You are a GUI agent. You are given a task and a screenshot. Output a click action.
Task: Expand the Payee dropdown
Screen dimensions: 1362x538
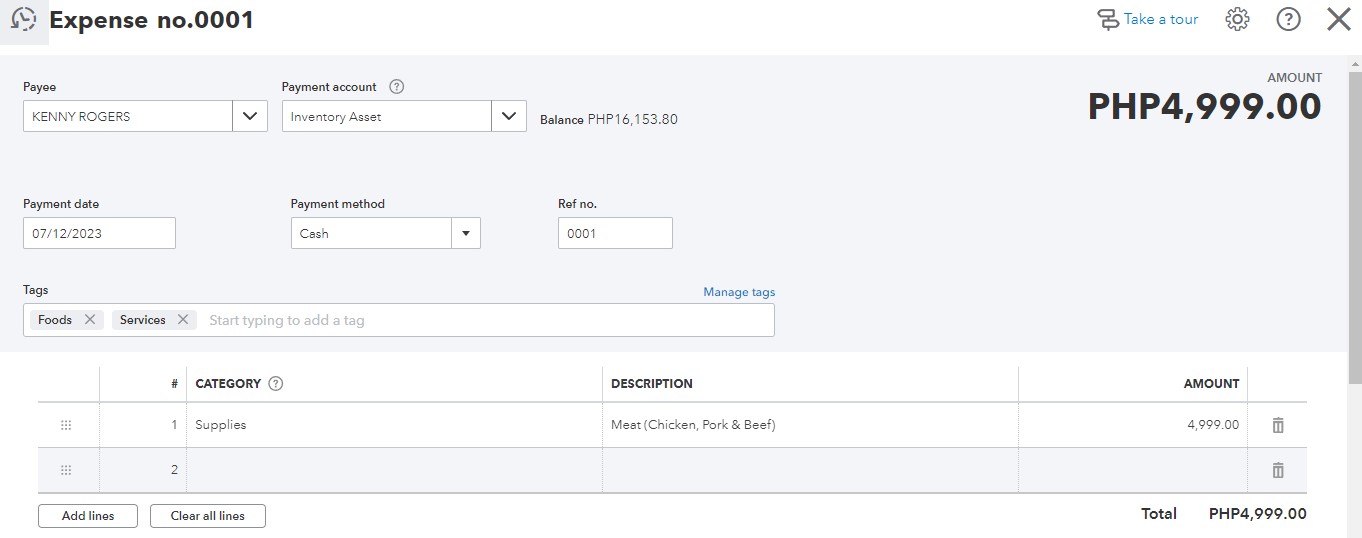[250, 117]
